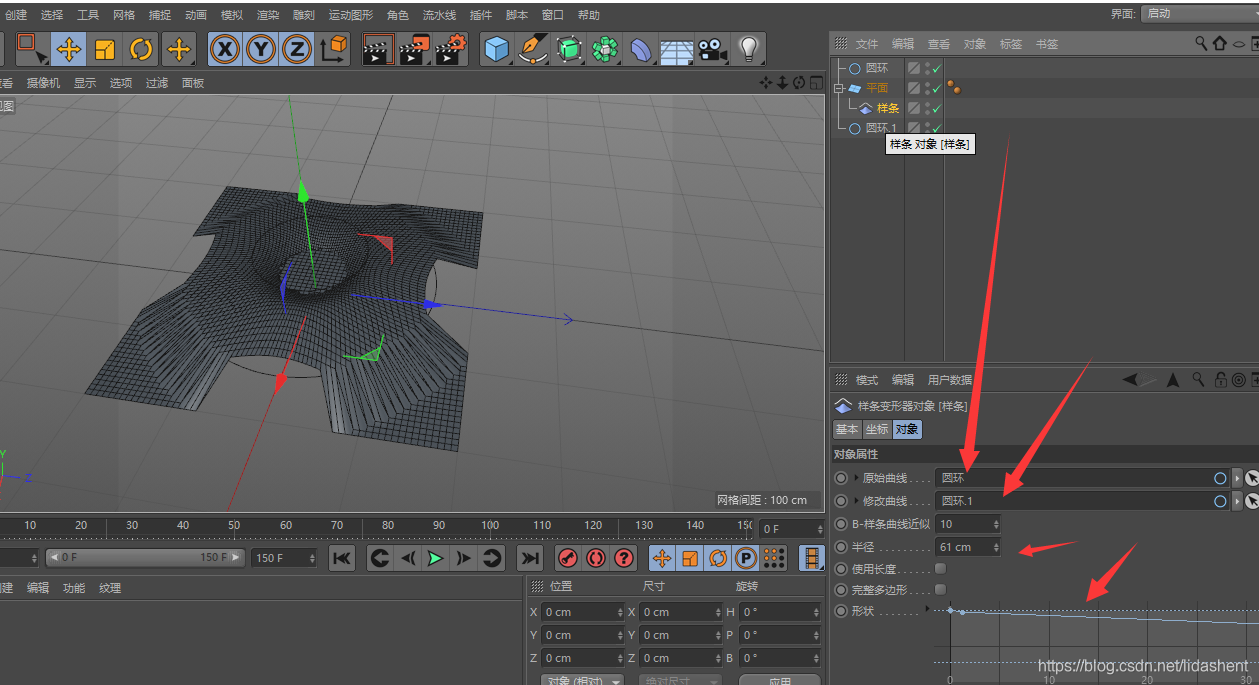Open the Edit Render Settings icon
The image size is (1259, 685).
(x=451, y=49)
